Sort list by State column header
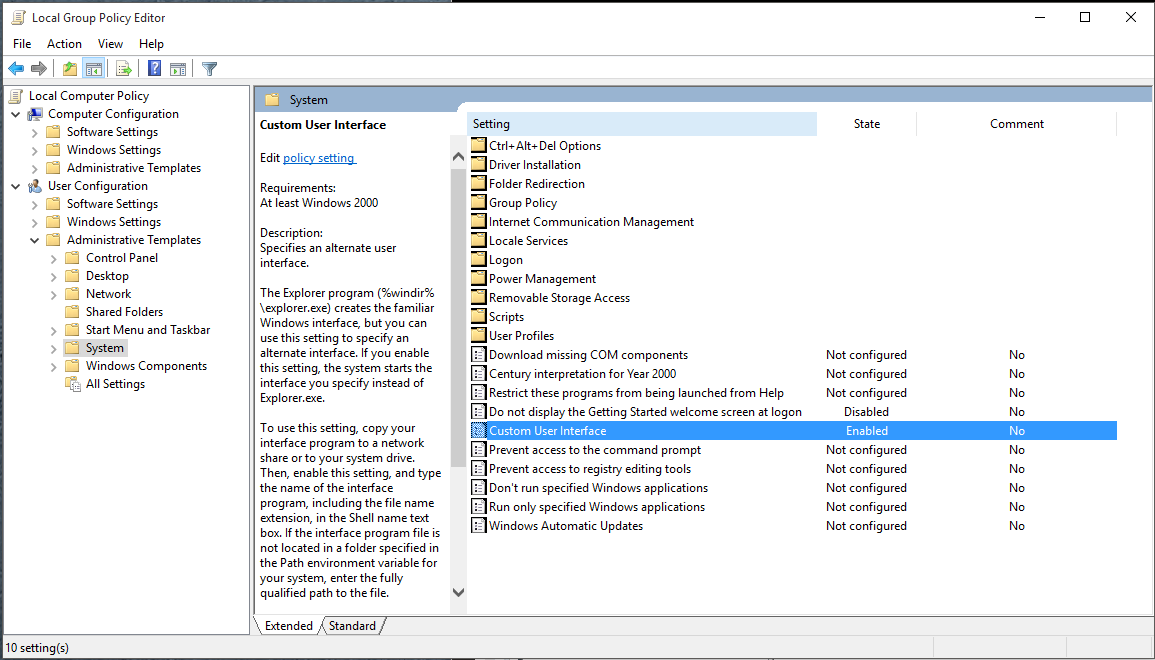Image resolution: width=1155 pixels, height=660 pixels. (x=866, y=124)
